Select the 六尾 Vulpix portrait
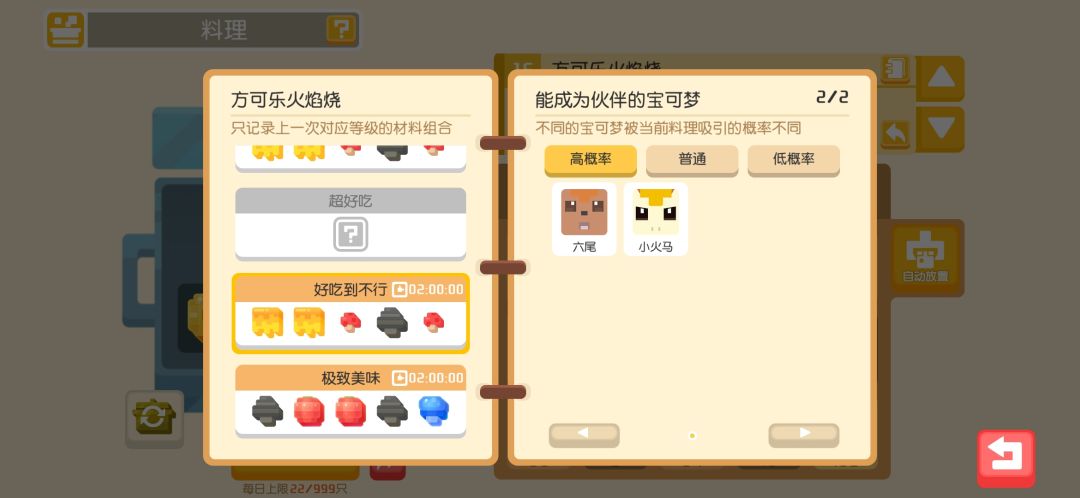The image size is (1080, 498). pyautogui.click(x=584, y=219)
